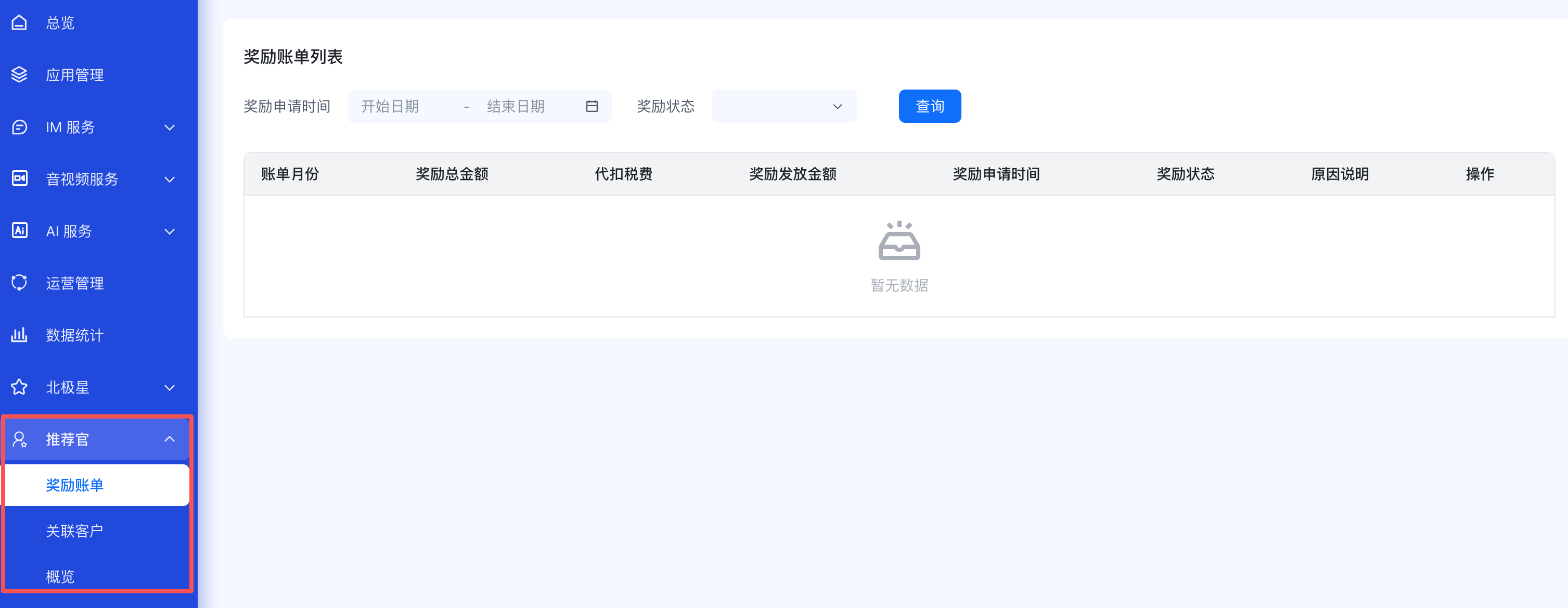The height and width of the screenshot is (608, 1568).
Task: Expand the 北极星 submenu arrow
Action: click(x=170, y=387)
